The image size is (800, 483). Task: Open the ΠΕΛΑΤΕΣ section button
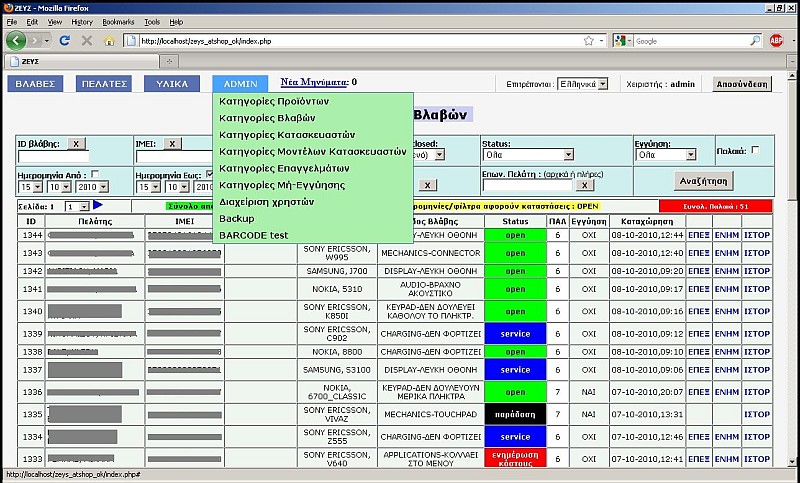click(104, 84)
